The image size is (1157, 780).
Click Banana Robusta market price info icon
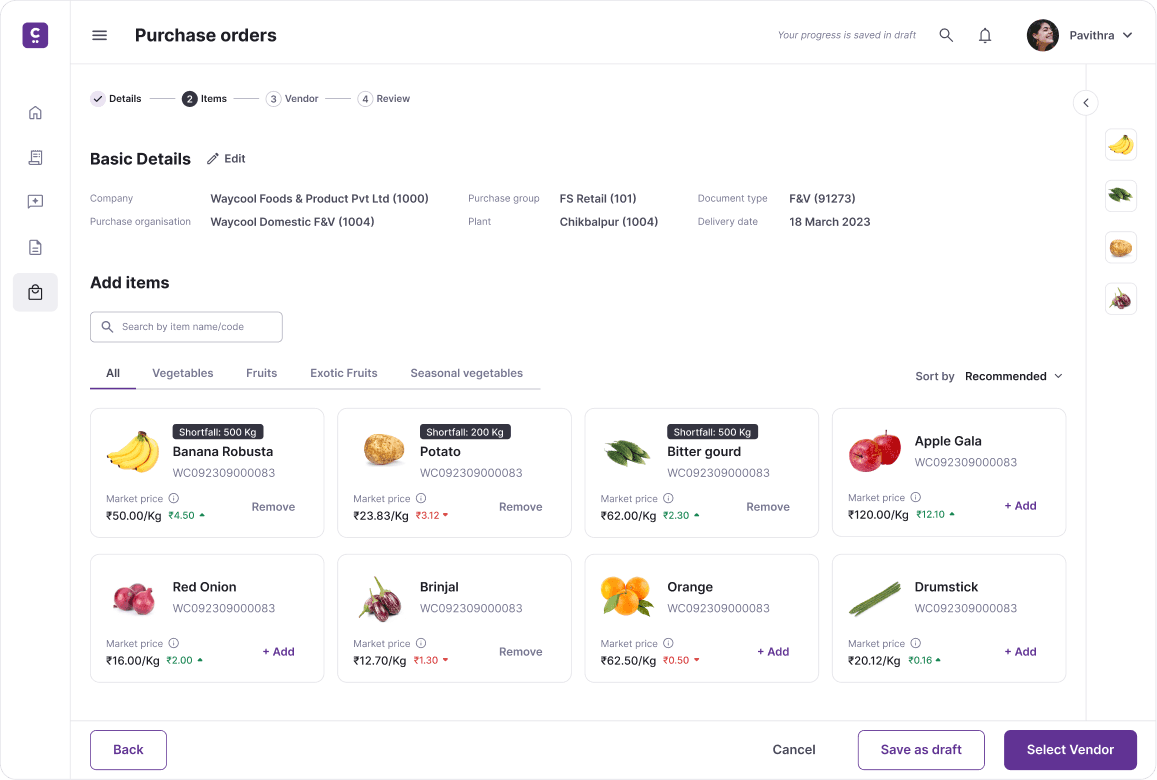pos(173,498)
